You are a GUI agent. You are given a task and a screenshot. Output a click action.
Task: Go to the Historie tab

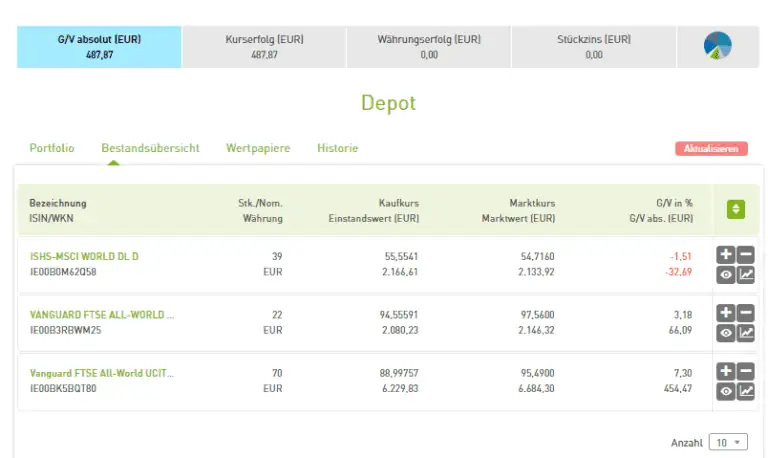(337, 148)
